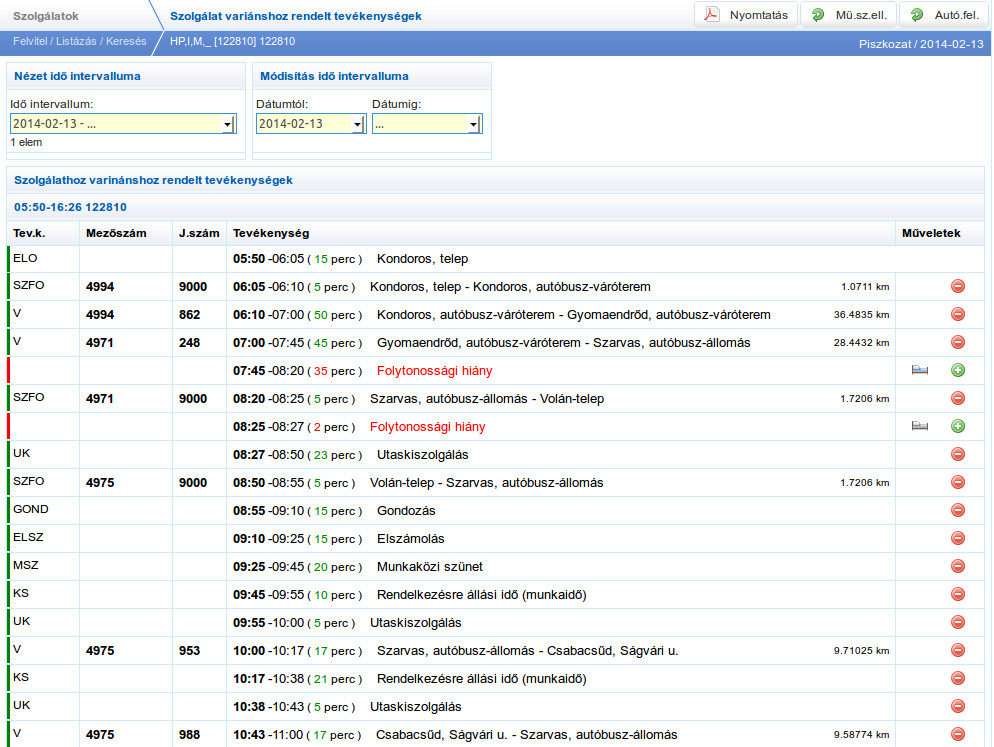Screen dimensions: 994x747
Task: Remove the 09:55 Utaskiszolgálás row
Action: pyautogui.click(x=958, y=623)
